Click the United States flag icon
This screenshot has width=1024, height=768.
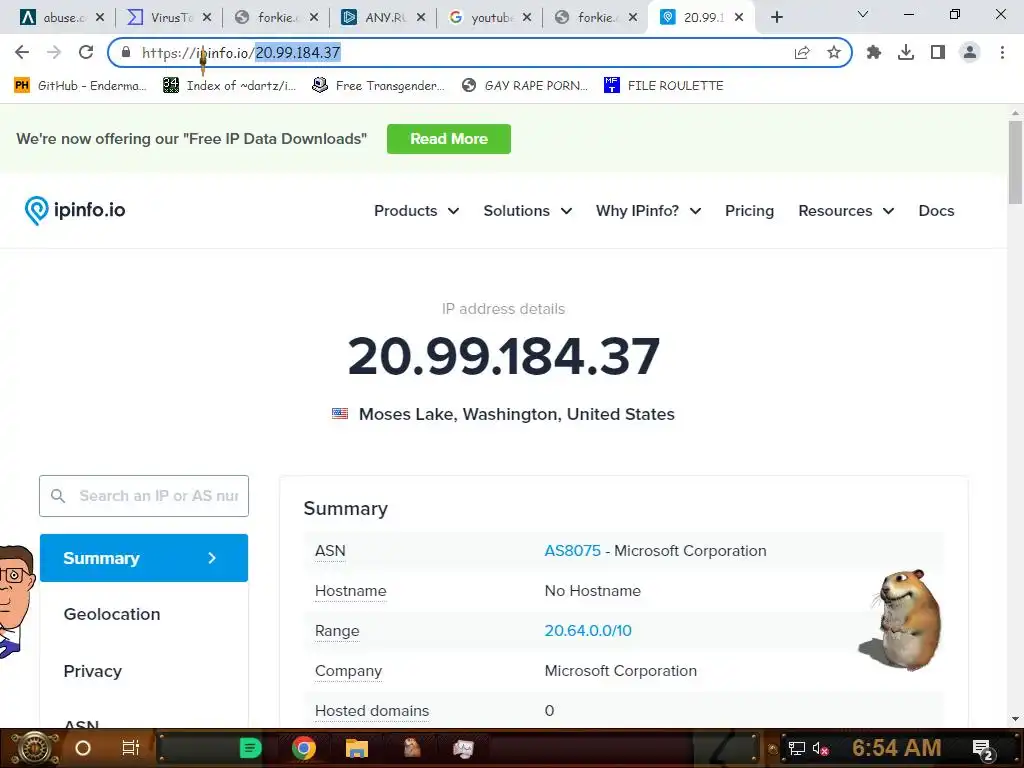340,414
